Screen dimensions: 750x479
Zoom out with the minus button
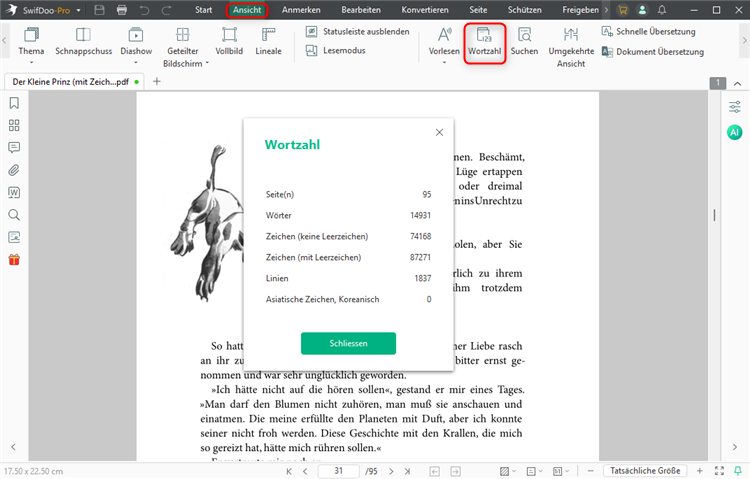590,471
